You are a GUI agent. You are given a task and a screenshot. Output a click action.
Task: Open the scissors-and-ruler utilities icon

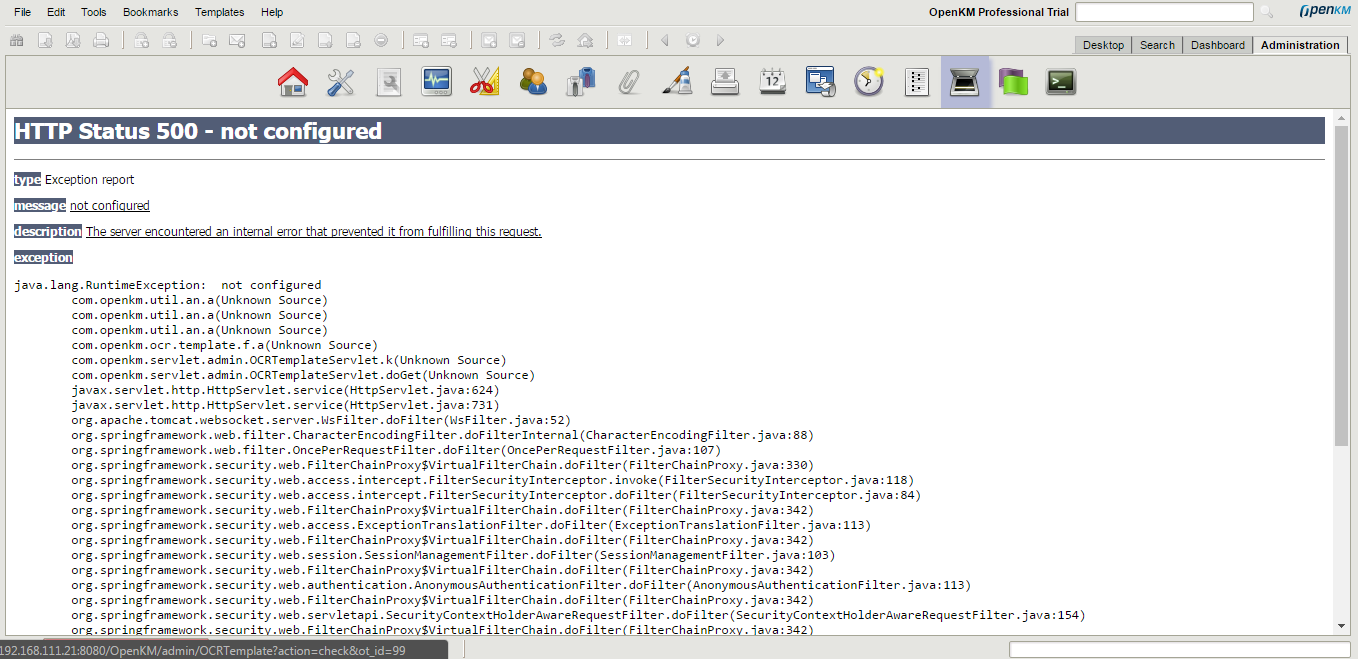coord(484,82)
